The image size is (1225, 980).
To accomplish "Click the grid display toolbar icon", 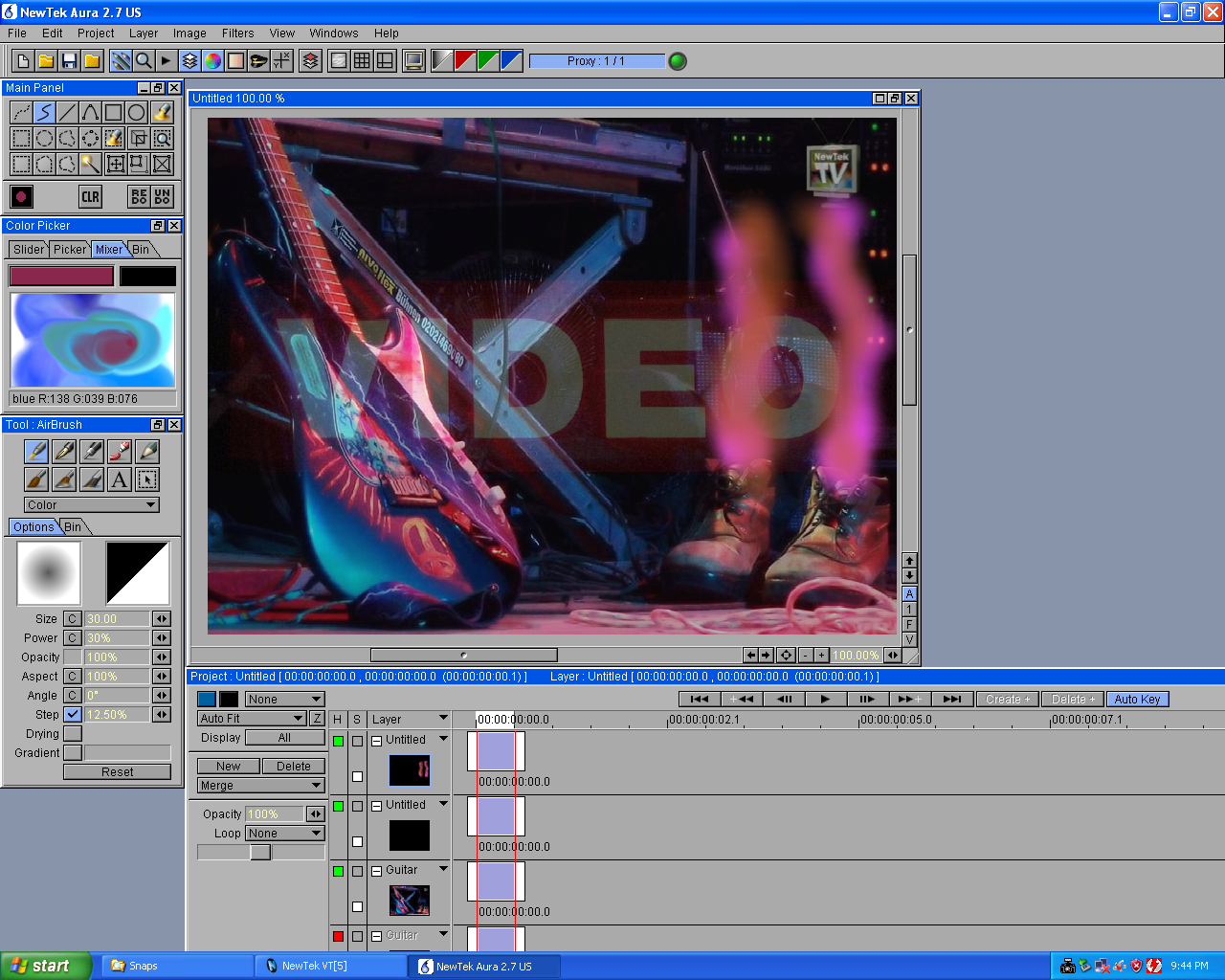I will point(362,61).
